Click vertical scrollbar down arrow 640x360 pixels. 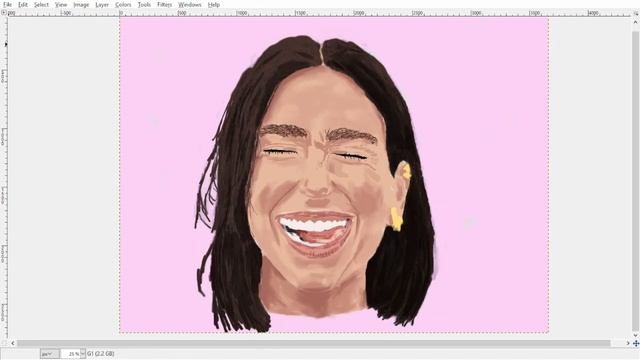point(636,335)
